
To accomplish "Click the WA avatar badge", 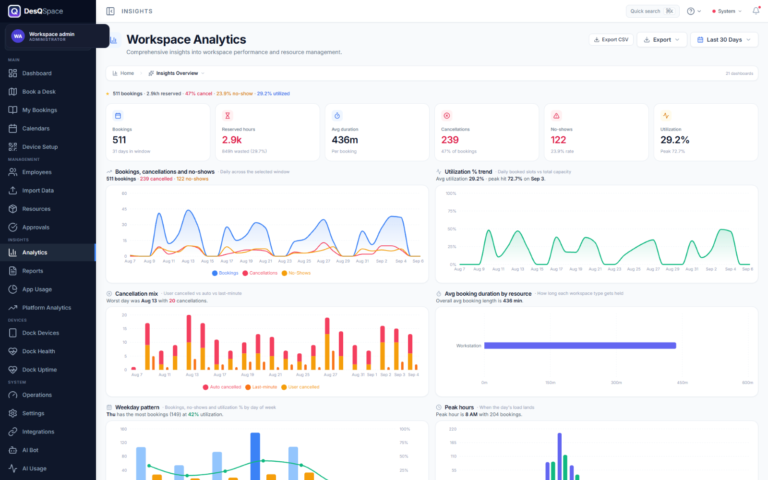I will point(18,36).
